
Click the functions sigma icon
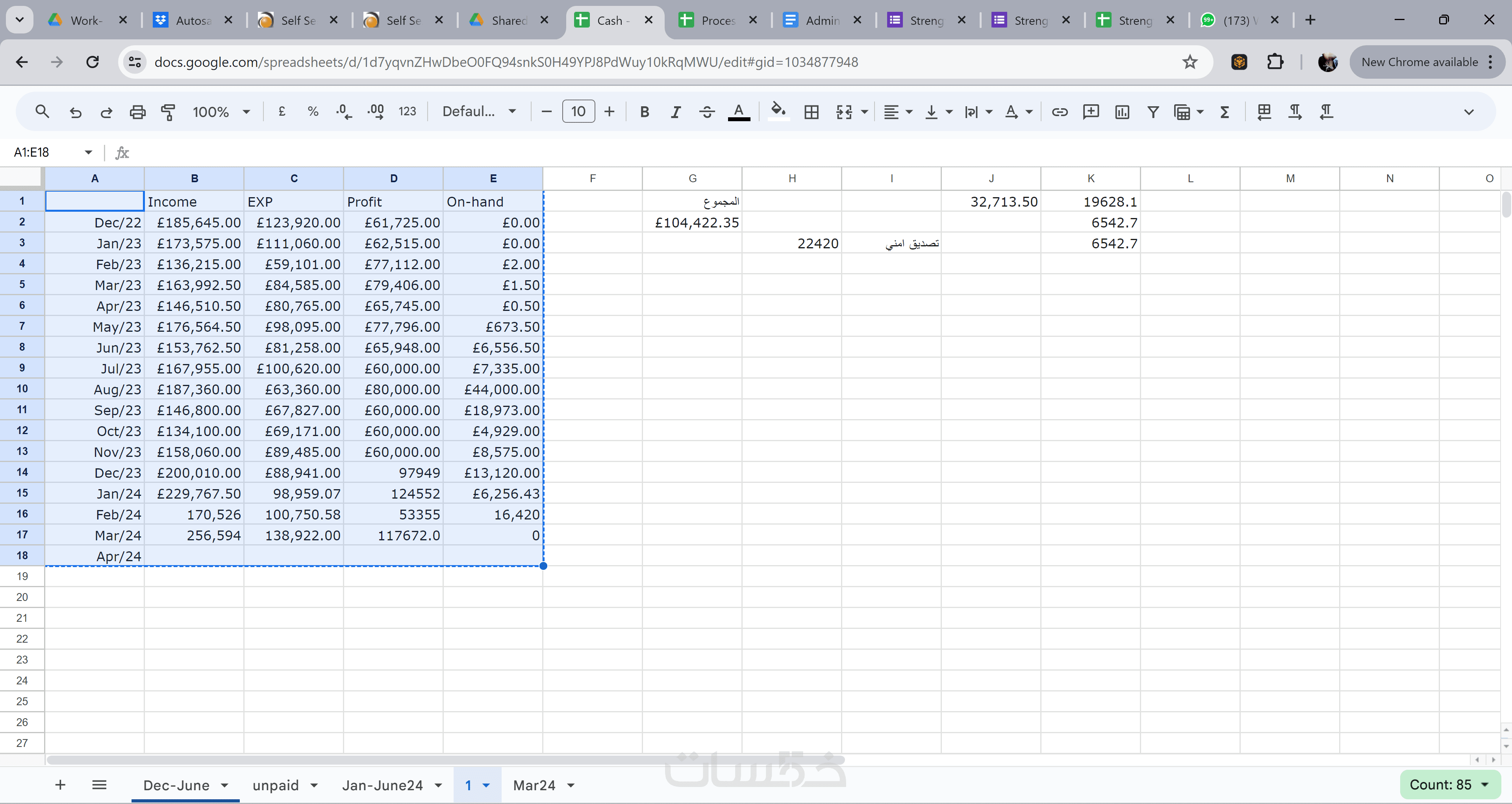pos(1225,111)
